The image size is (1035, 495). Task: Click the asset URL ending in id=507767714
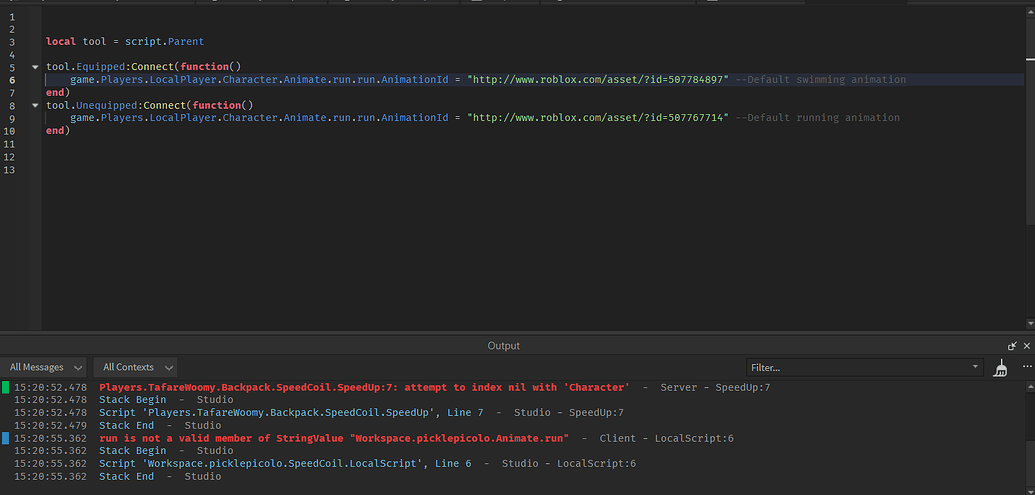click(598, 118)
